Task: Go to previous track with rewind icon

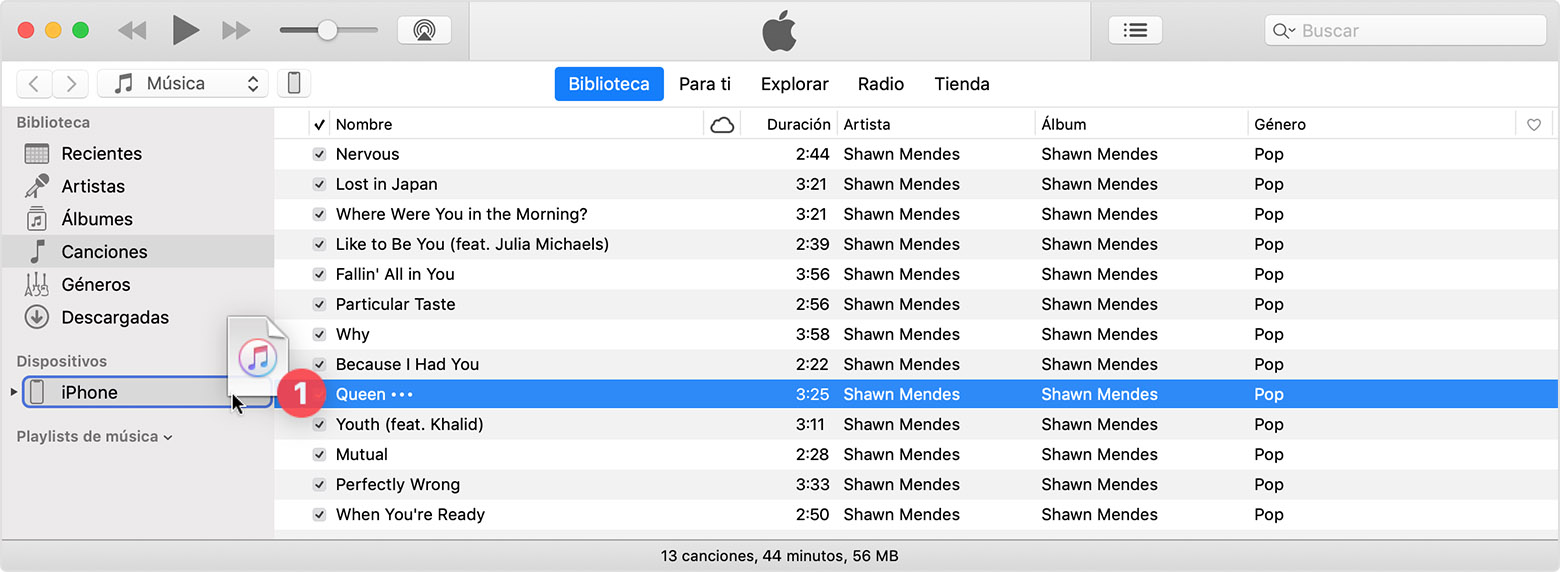Action: (132, 30)
